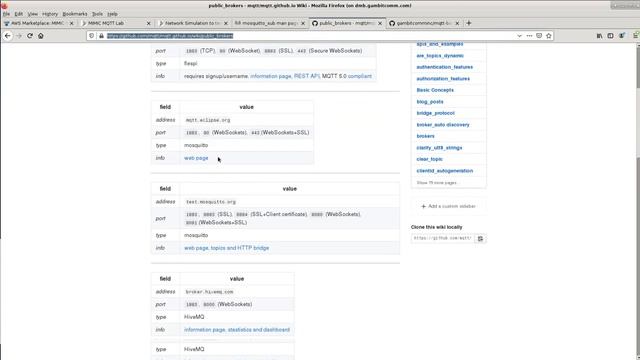Open mqtt.eclipse.org web page link
This screenshot has height=360, width=640.
pyautogui.click(x=196, y=158)
